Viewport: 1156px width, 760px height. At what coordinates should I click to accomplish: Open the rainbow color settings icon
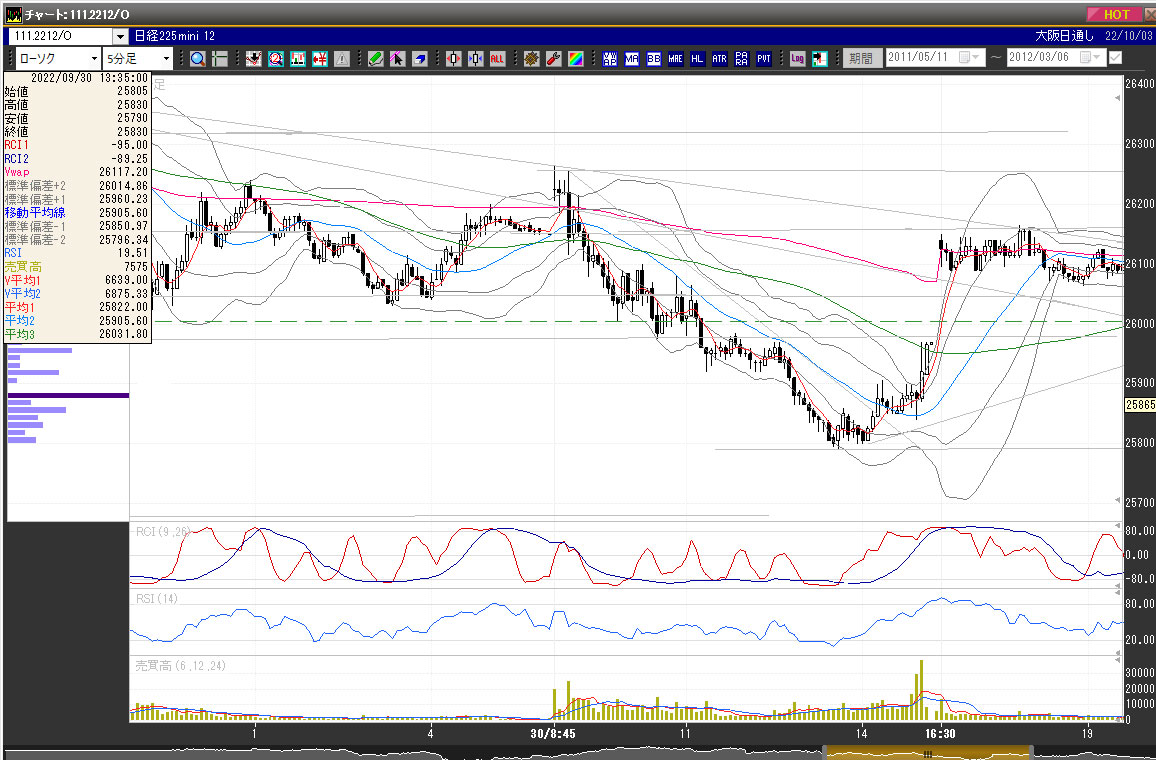tap(576, 58)
